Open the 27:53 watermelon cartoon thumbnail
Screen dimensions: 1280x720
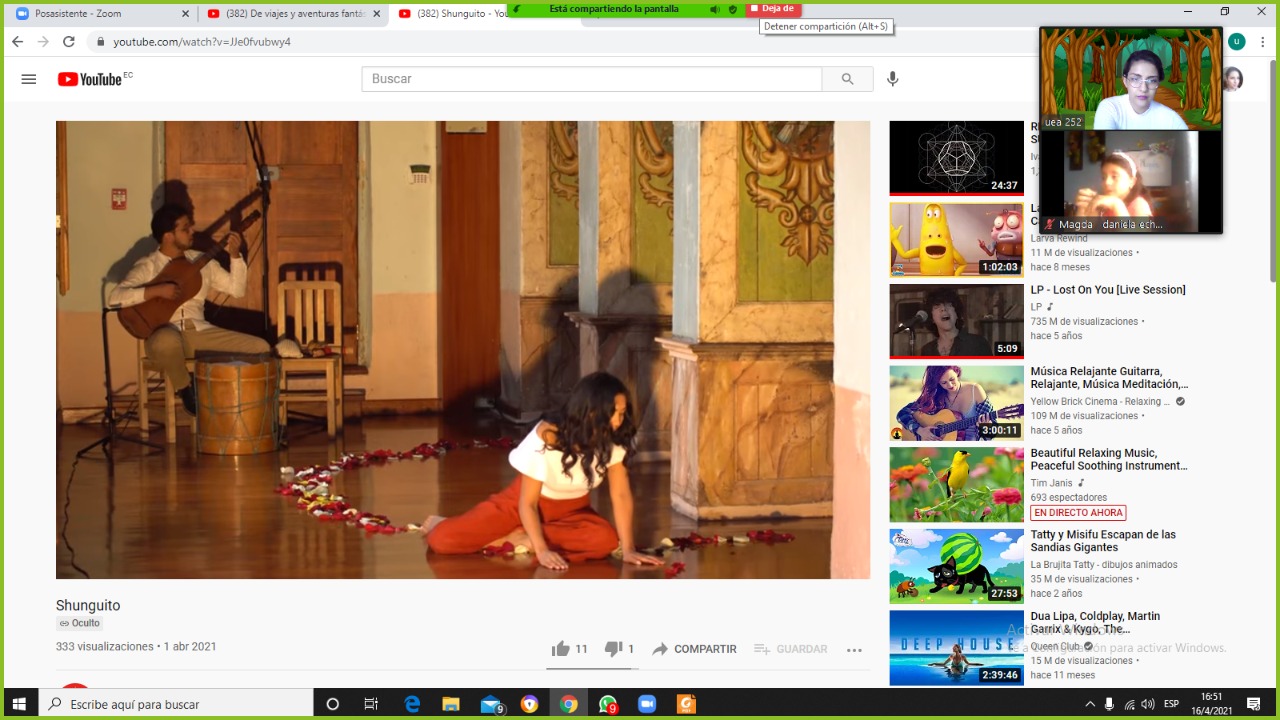[957, 567]
